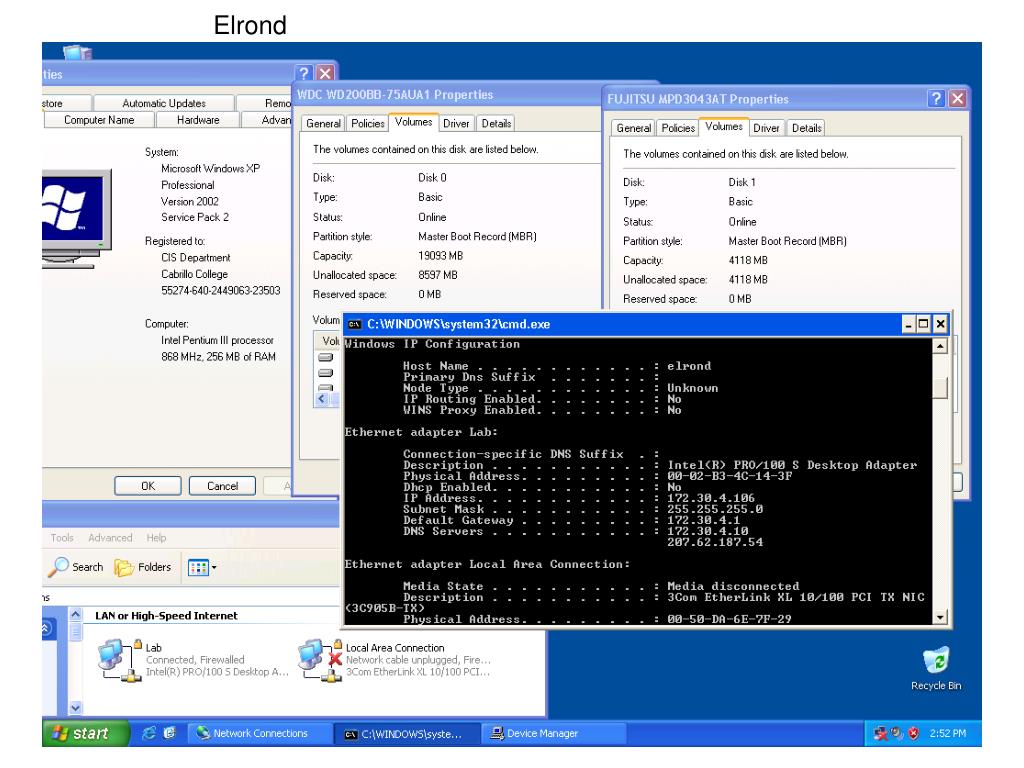
Task: Collapse the Network Connections task pane section
Action: click(47, 629)
